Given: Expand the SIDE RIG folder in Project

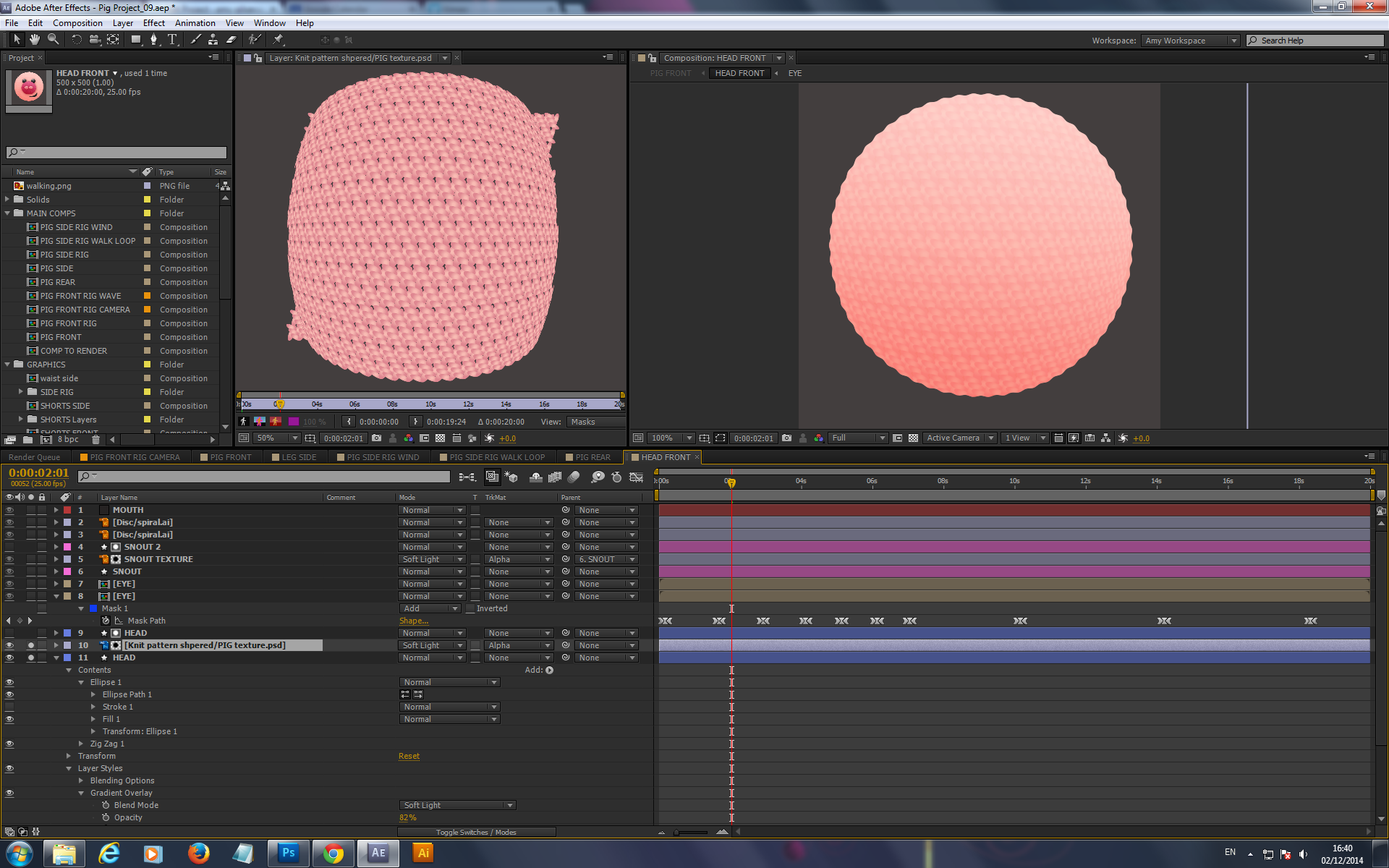Looking at the screenshot, I should point(21,392).
